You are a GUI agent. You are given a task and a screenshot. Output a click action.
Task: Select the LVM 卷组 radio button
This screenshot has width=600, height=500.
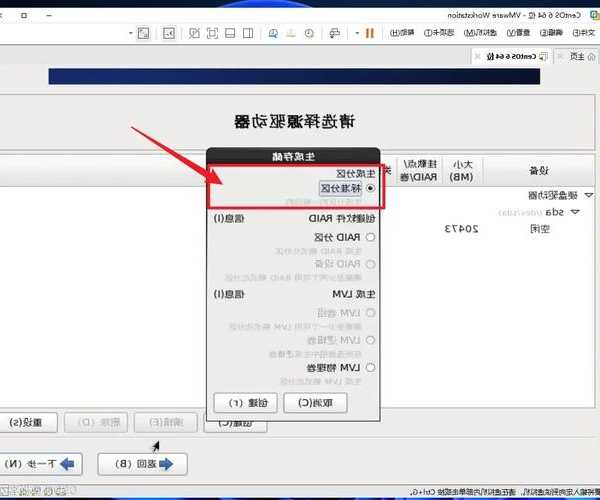(370, 313)
